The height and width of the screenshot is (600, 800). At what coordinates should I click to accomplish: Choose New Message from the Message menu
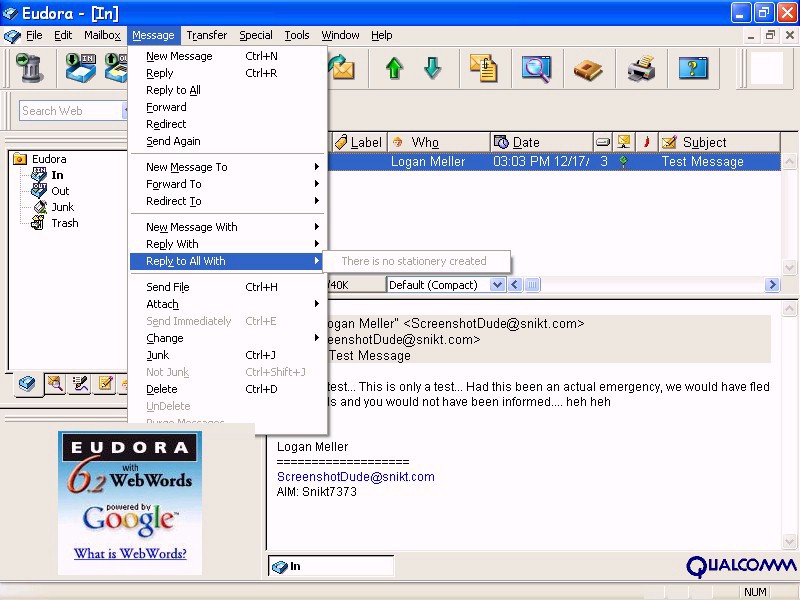[229, 56]
